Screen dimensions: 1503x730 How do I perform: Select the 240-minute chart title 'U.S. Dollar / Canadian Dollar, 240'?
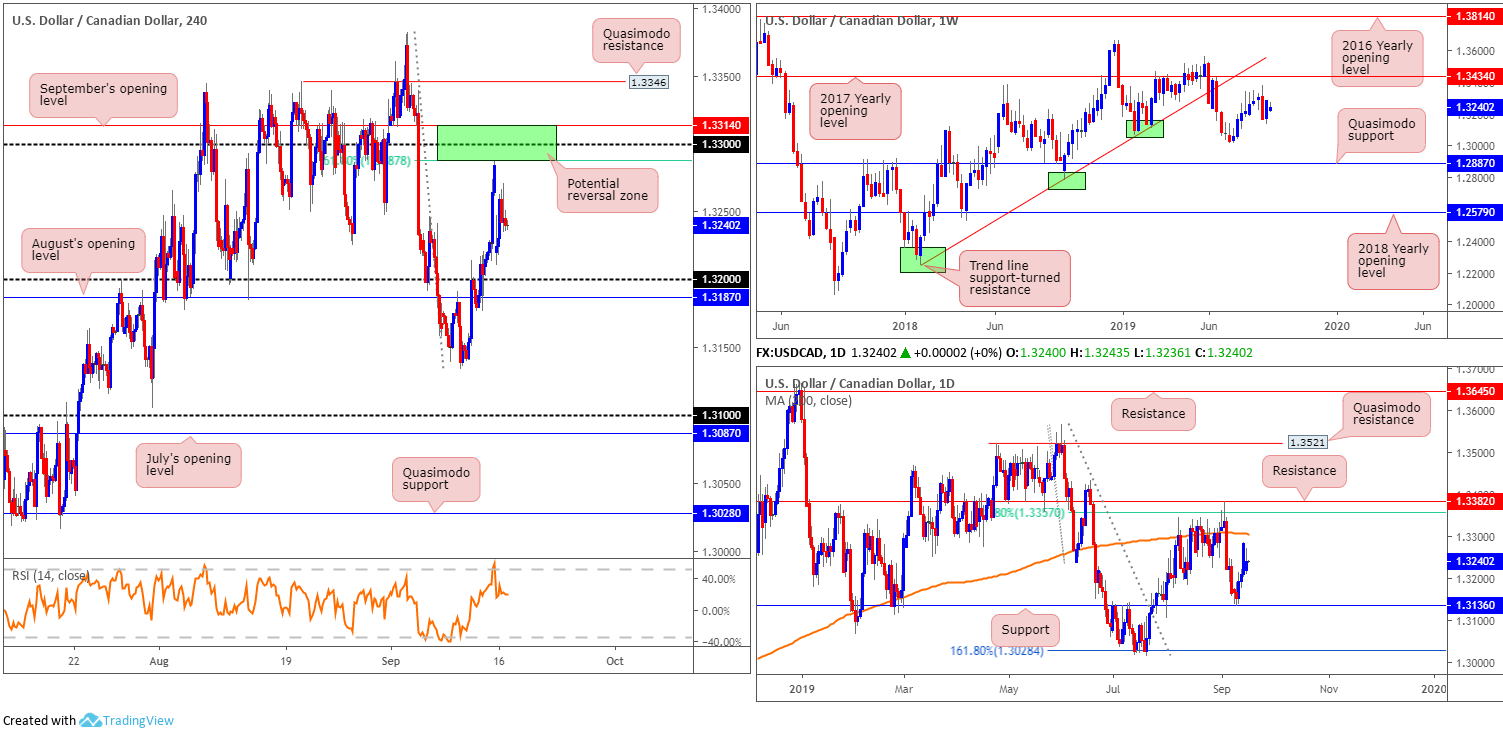[111, 19]
